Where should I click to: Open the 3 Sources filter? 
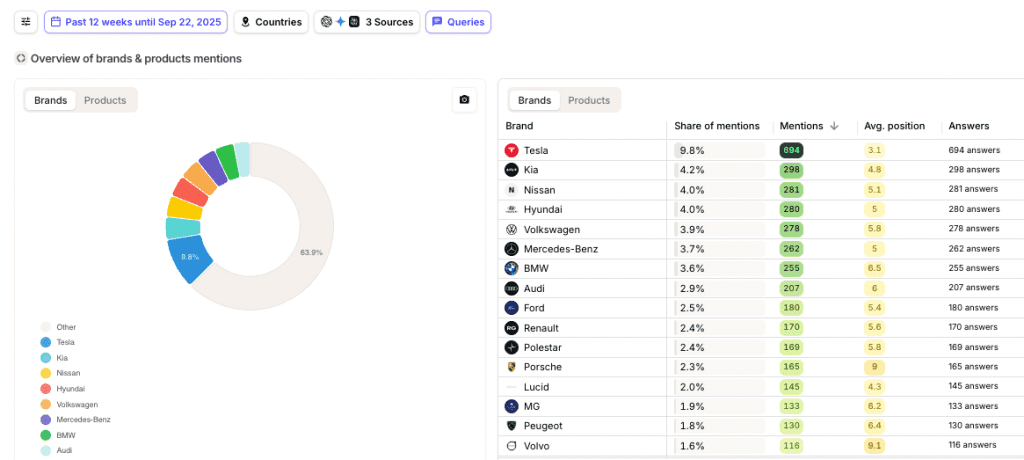click(367, 22)
